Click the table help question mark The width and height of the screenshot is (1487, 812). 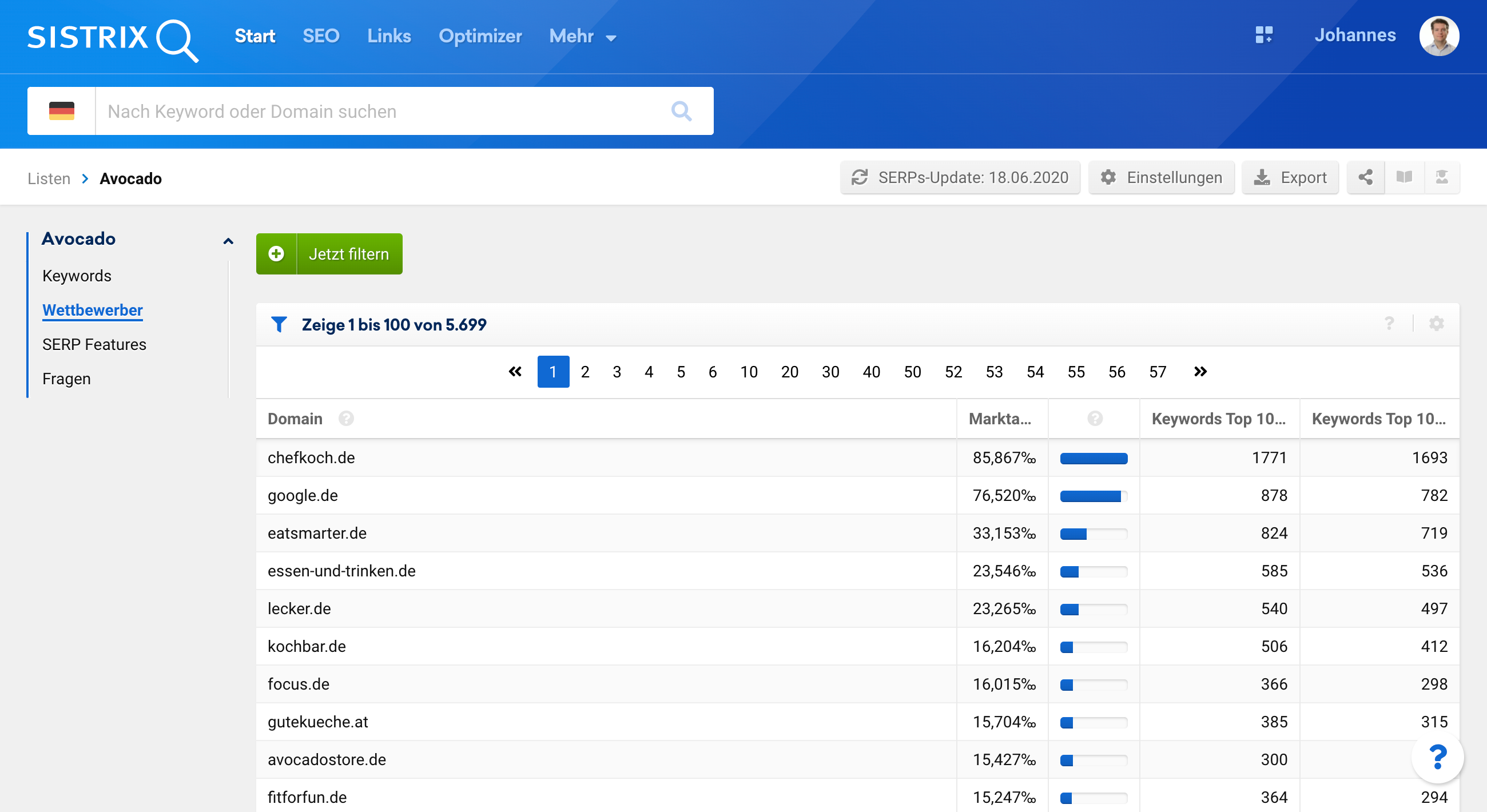point(1389,324)
